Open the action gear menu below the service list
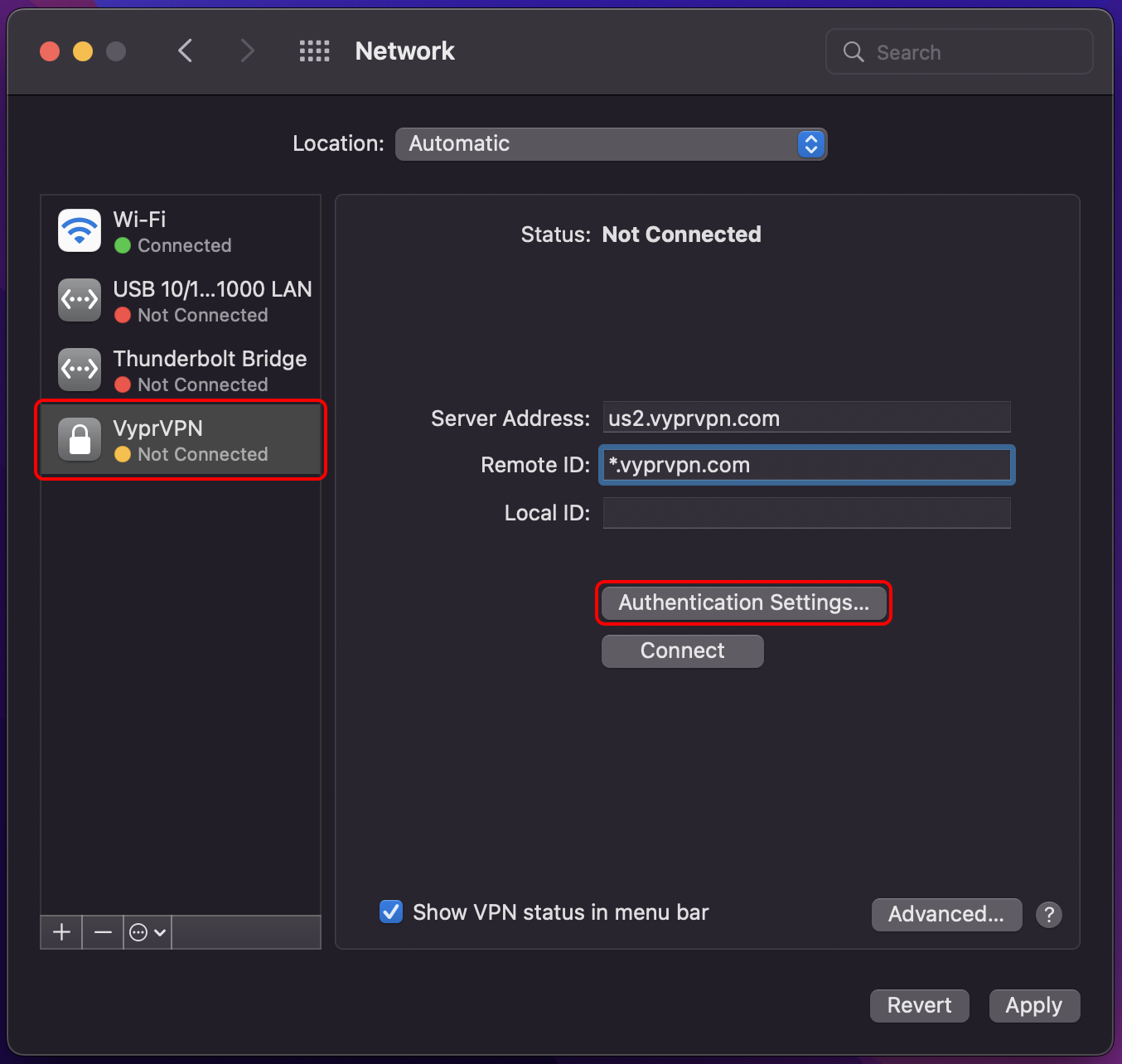The width and height of the screenshot is (1122, 1064). pos(146,931)
